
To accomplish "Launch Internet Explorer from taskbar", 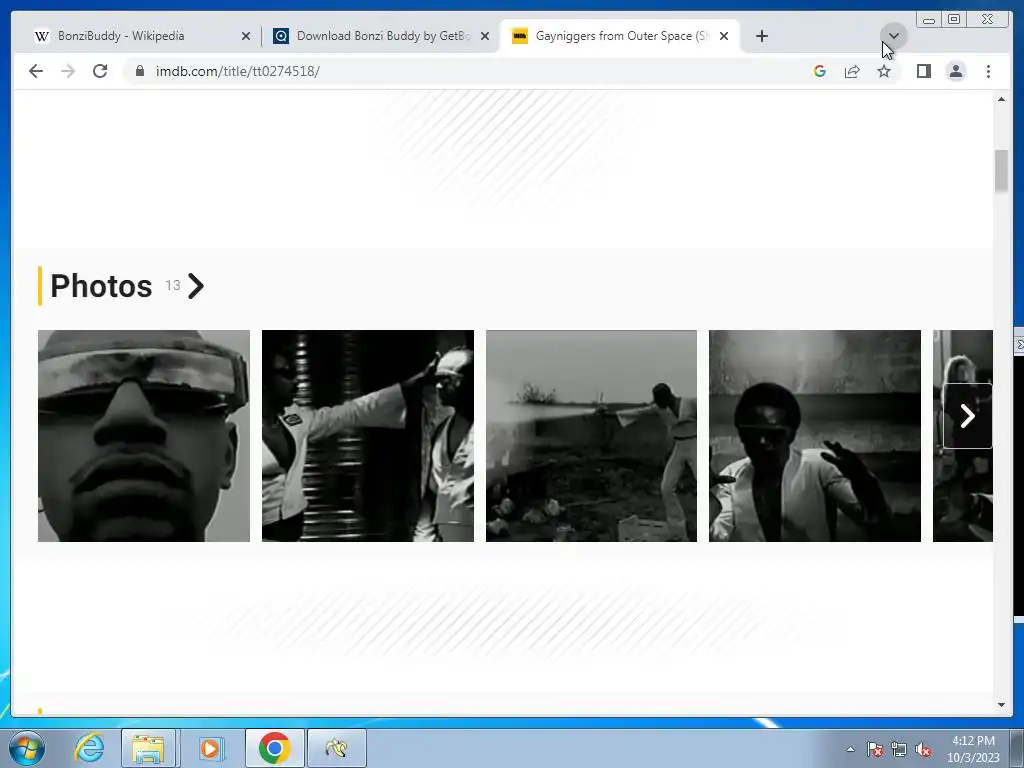I will coord(89,748).
